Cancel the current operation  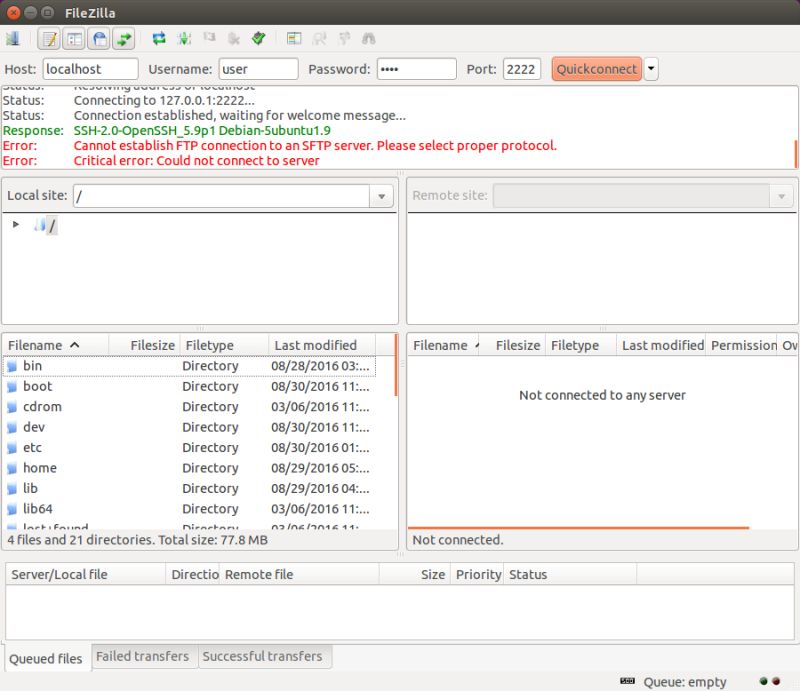pyautogui.click(x=210, y=38)
